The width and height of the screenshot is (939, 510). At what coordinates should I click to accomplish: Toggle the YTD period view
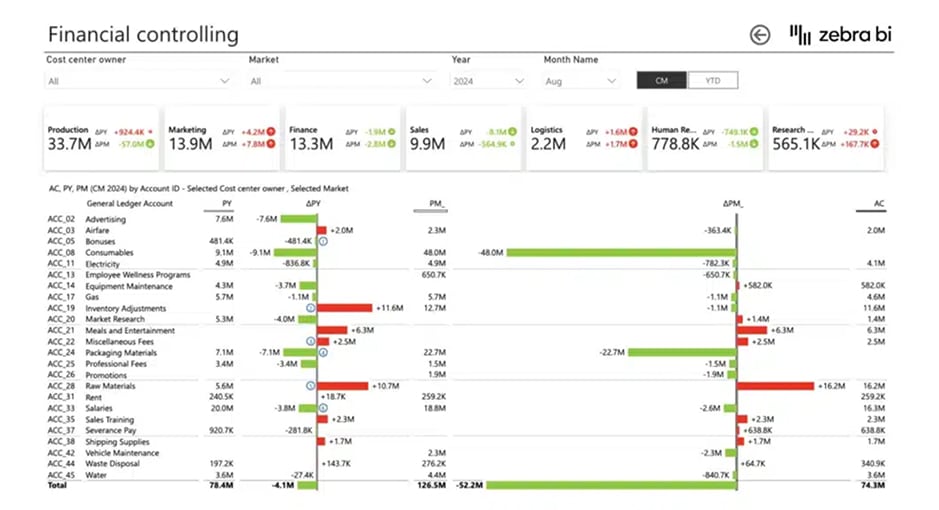tap(712, 81)
